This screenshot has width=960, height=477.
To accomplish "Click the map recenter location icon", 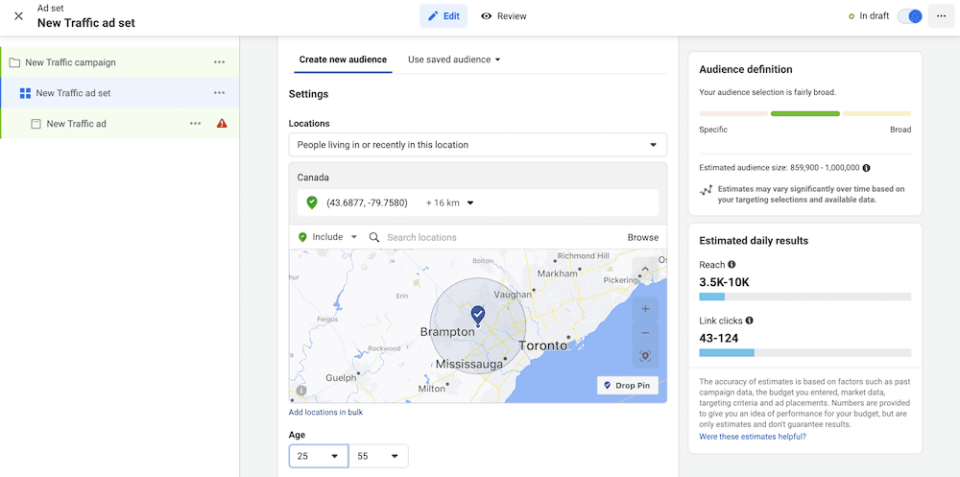I will tap(645, 356).
